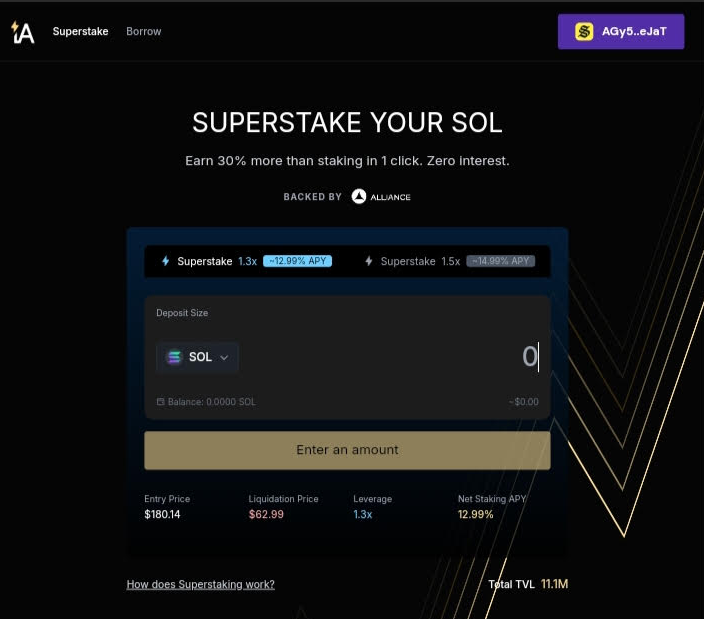Click the wallet icon beside AGy5..eJaT

584,32
